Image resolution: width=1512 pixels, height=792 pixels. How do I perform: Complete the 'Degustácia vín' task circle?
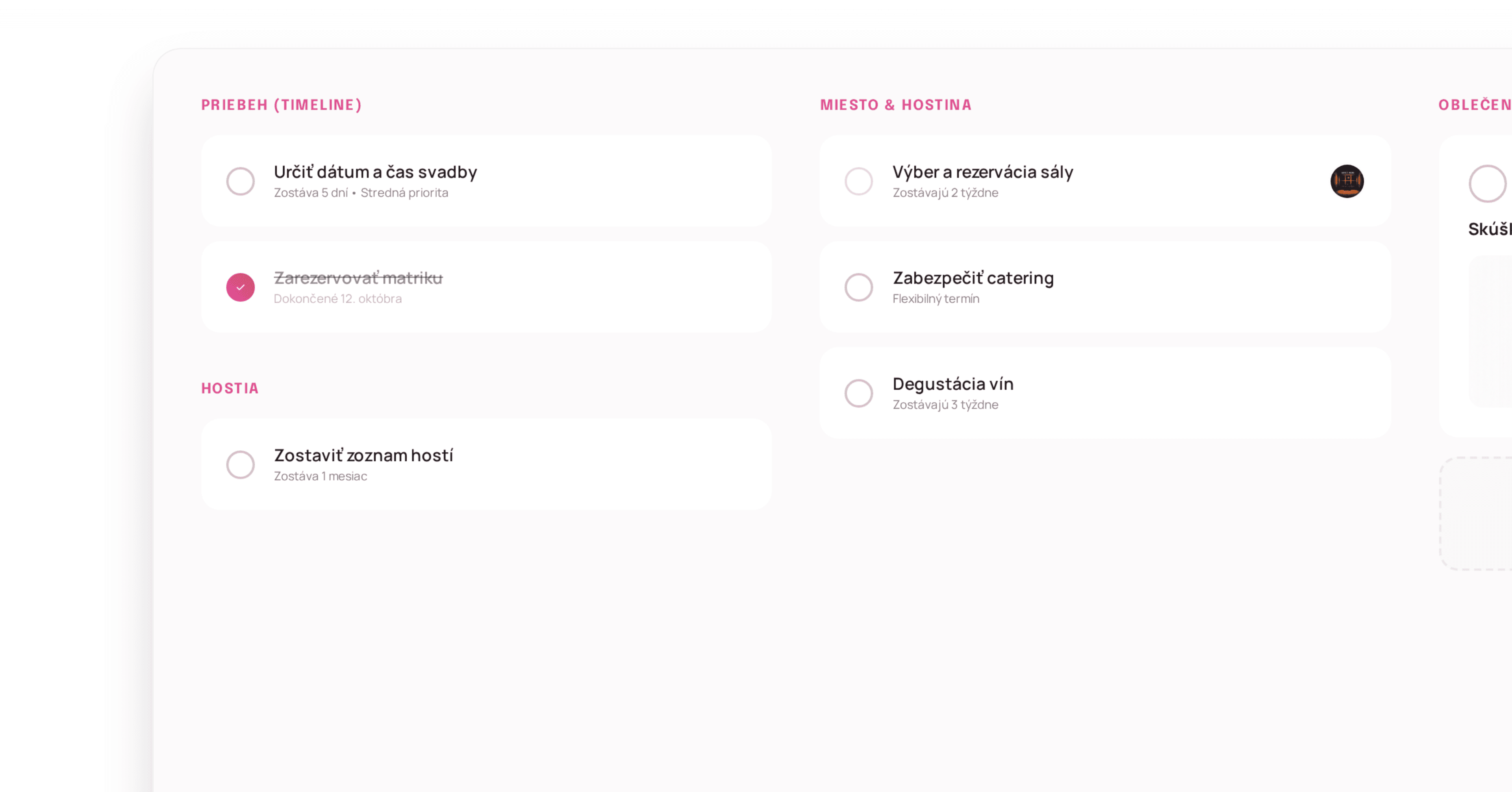pyautogui.click(x=859, y=393)
